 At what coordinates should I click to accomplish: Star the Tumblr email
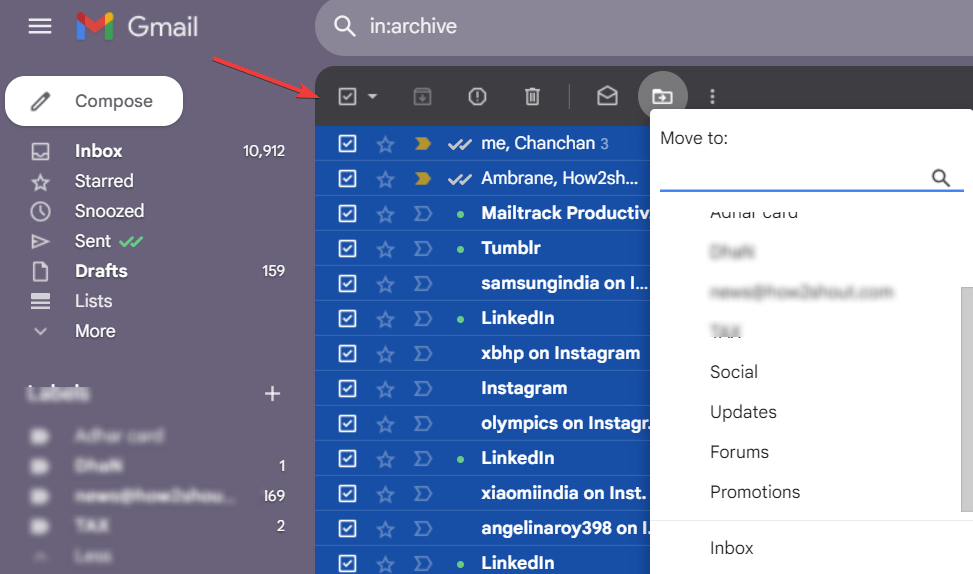(x=385, y=249)
